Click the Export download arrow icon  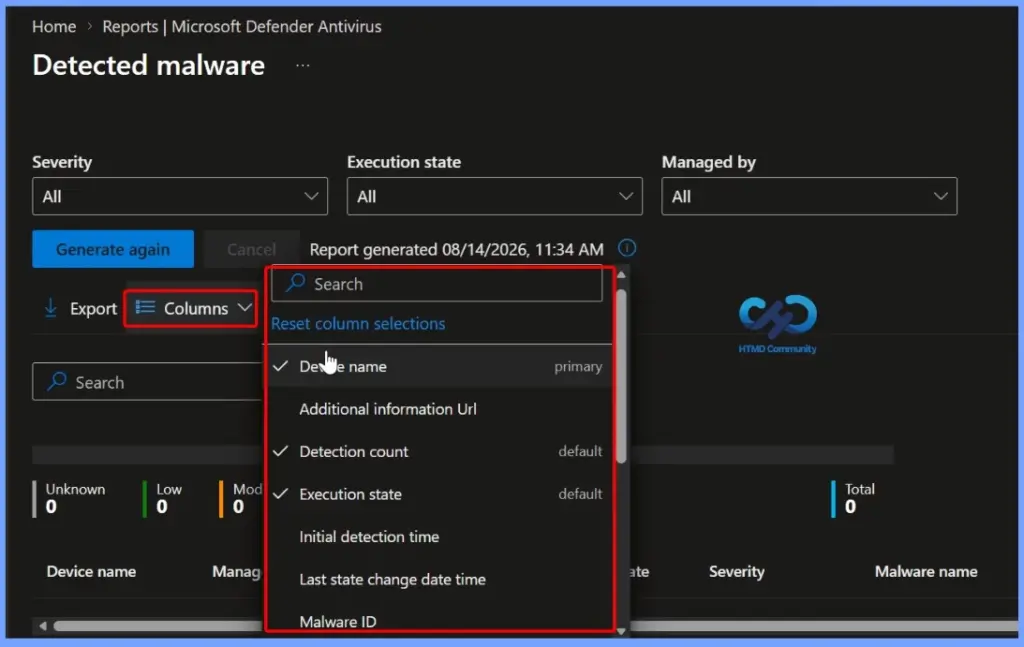(50, 308)
